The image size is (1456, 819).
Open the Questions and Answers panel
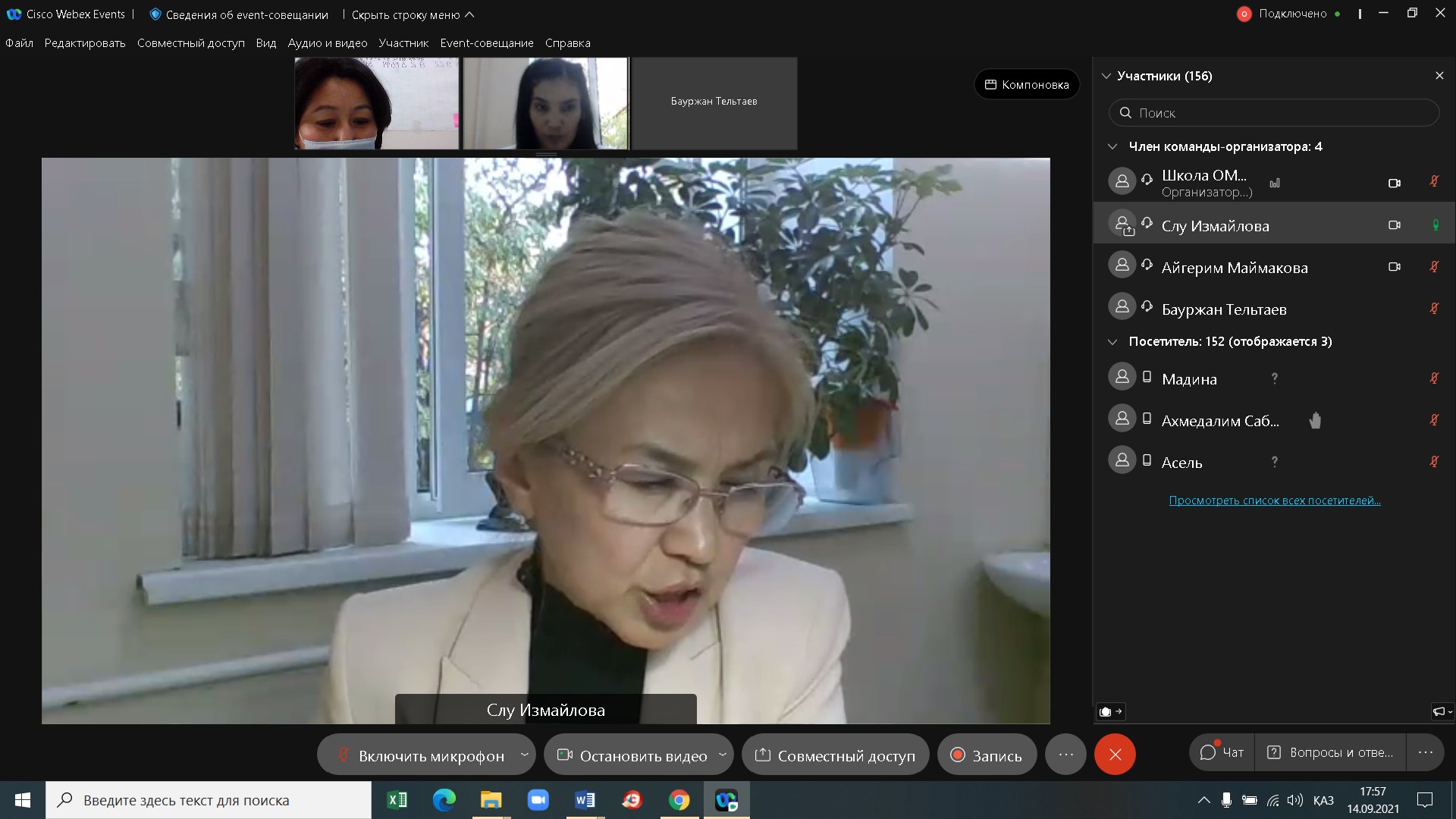click(1331, 752)
